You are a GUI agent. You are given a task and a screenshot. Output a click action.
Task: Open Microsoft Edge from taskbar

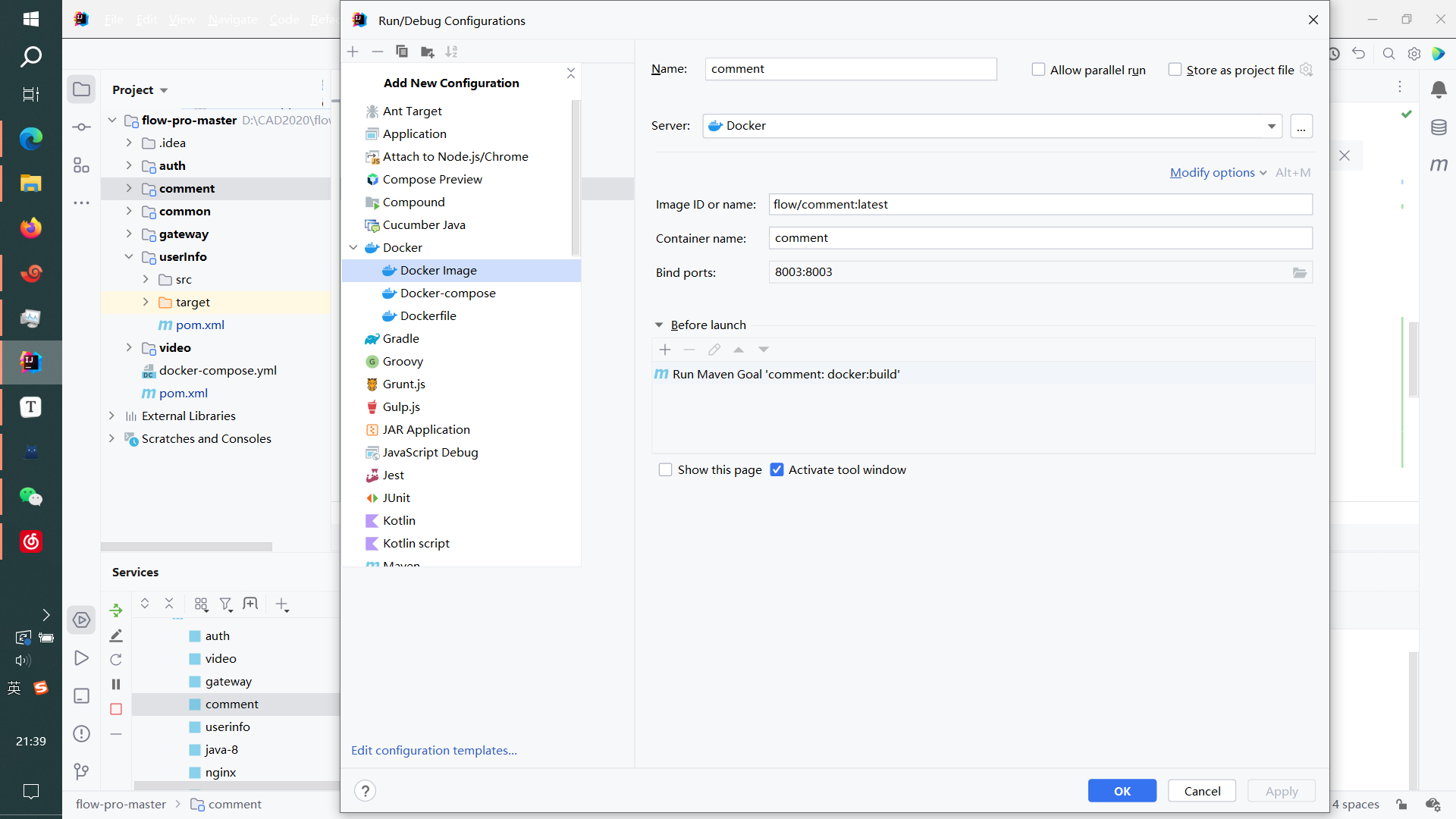31,138
